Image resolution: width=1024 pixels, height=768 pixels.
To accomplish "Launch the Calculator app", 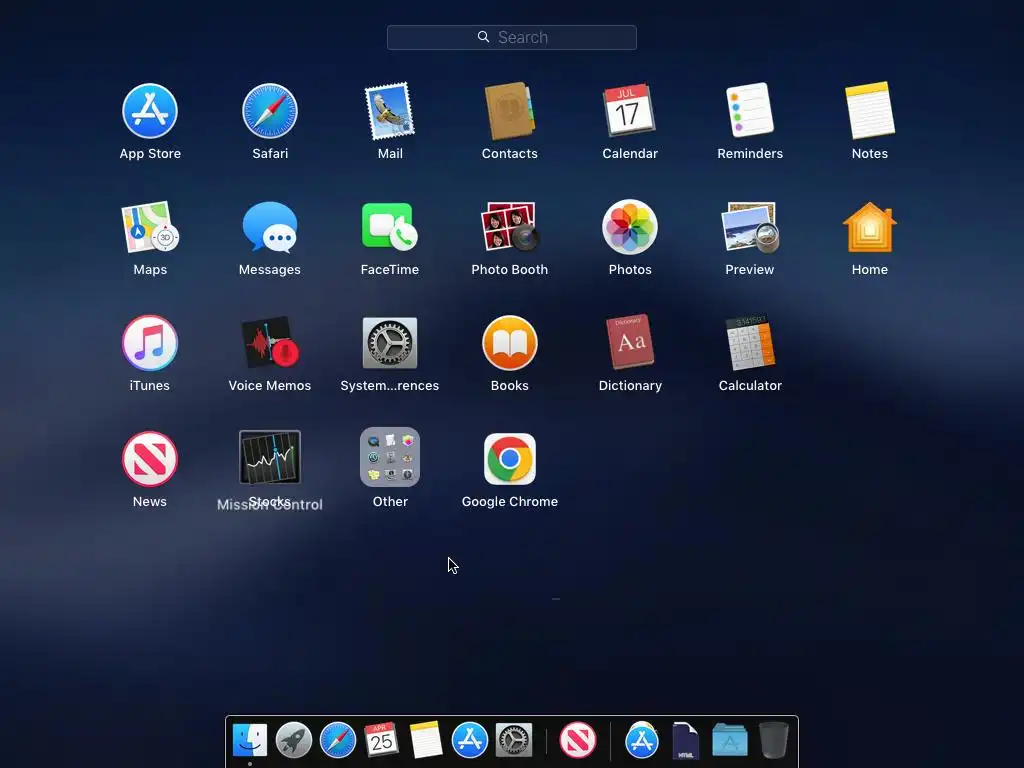I will point(750,343).
